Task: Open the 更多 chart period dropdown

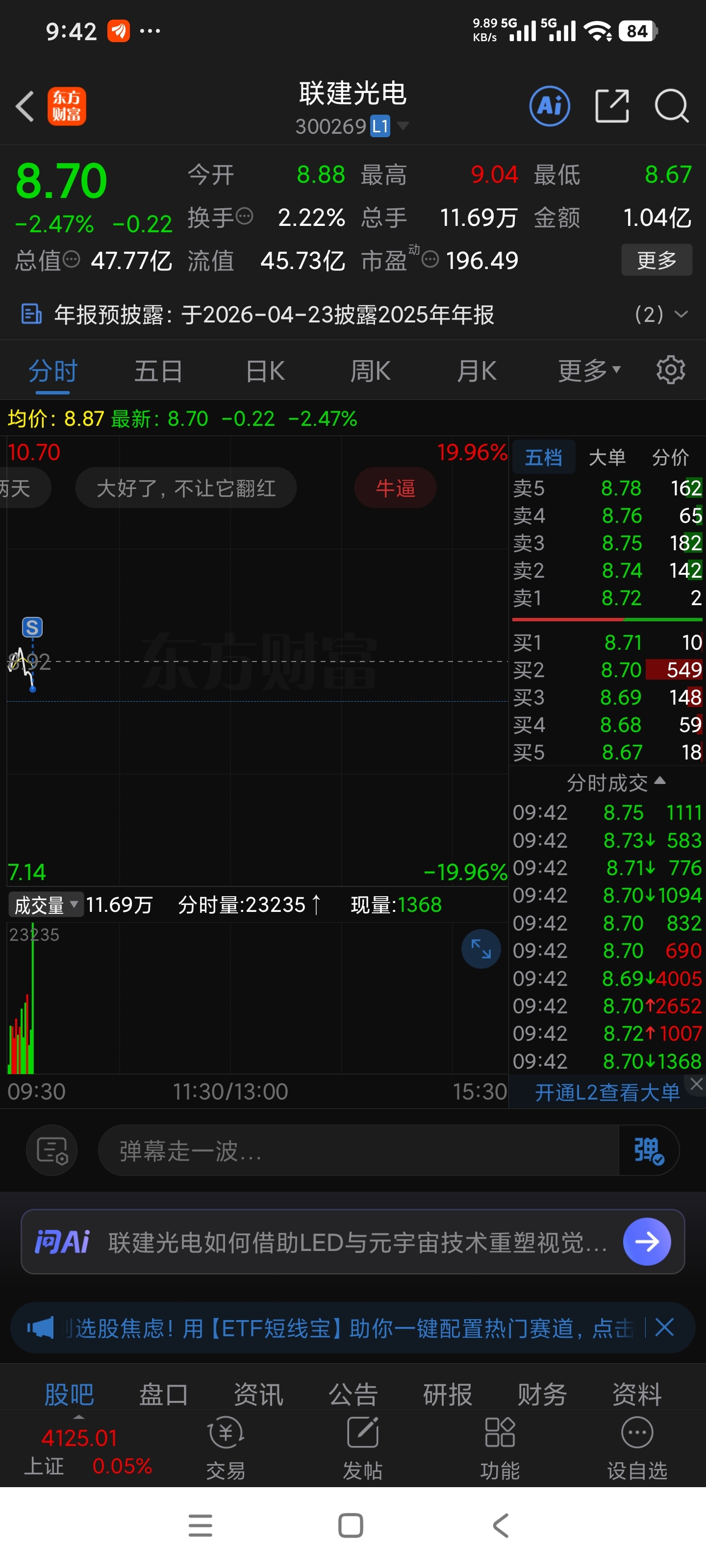Action: (x=589, y=370)
